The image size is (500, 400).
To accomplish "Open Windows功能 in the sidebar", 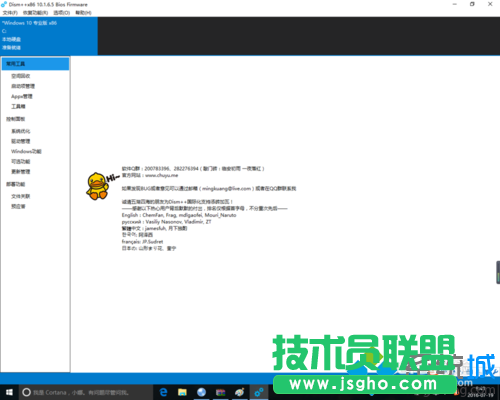I will 26,151.
